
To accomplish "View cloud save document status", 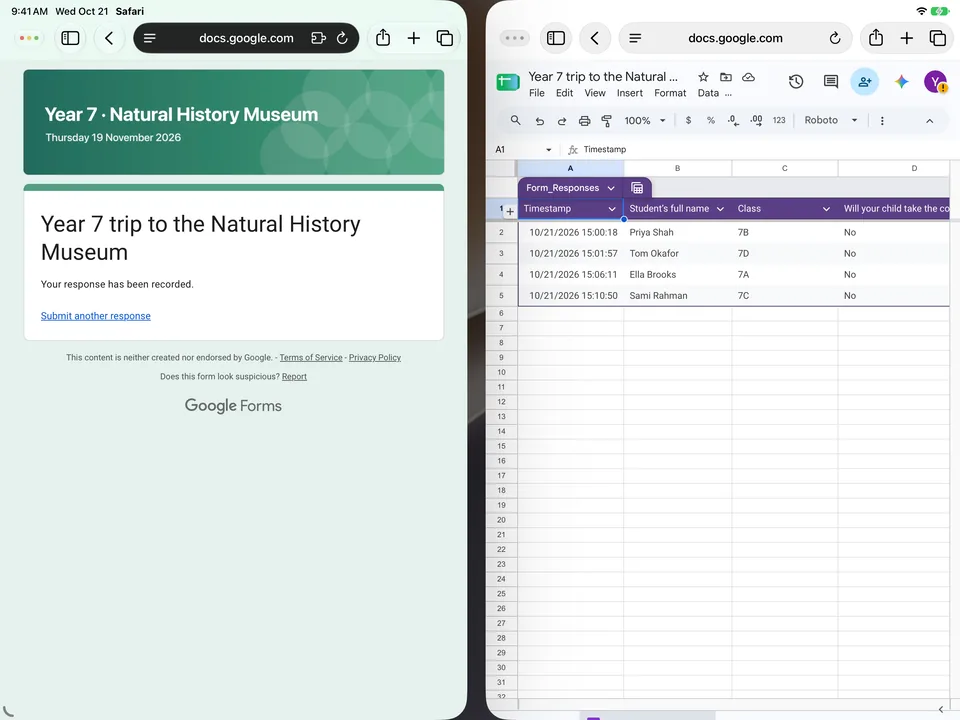I will tap(748, 77).
